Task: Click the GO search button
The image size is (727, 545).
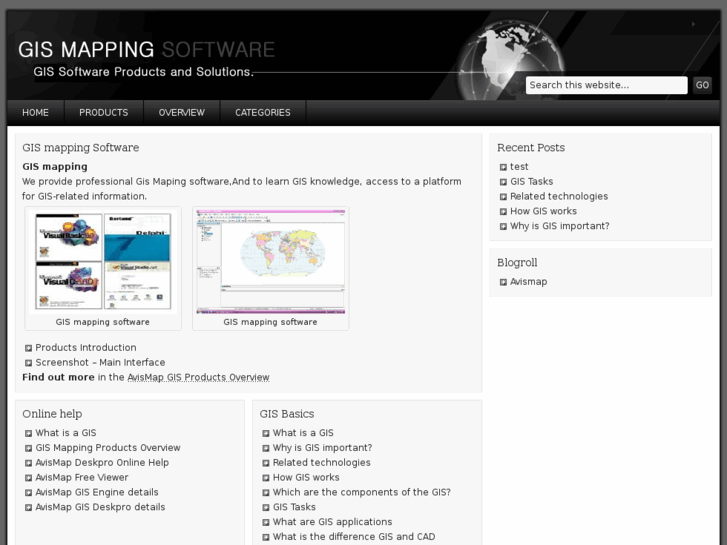Action: point(702,85)
